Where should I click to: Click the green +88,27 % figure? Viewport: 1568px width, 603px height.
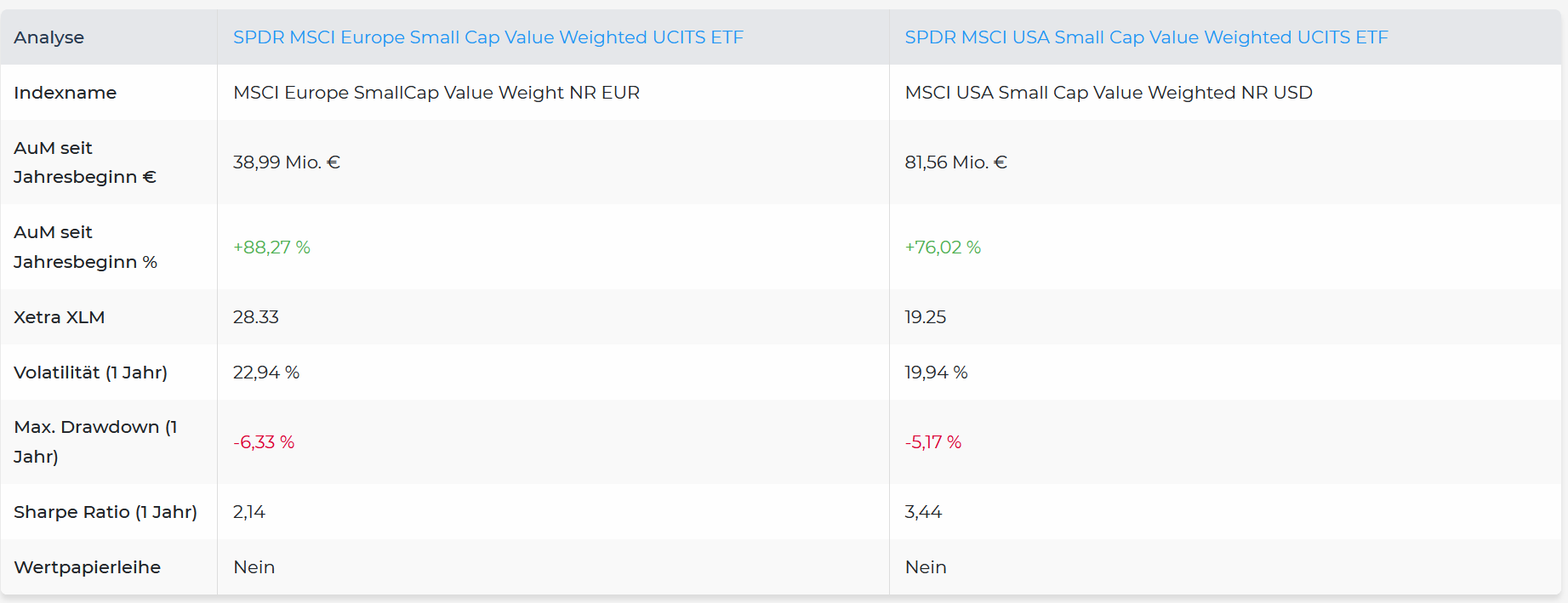coord(271,247)
